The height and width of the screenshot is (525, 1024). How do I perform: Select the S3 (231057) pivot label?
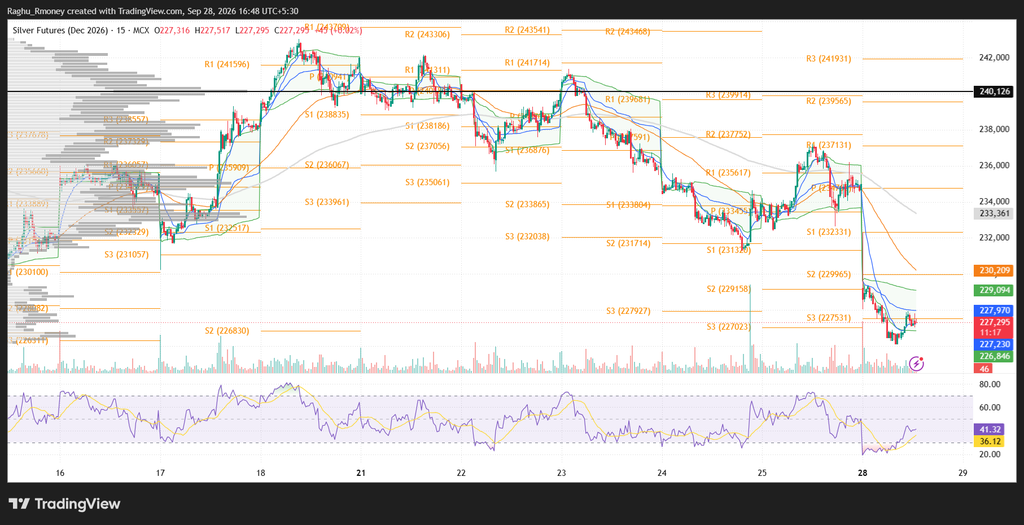click(x=127, y=254)
